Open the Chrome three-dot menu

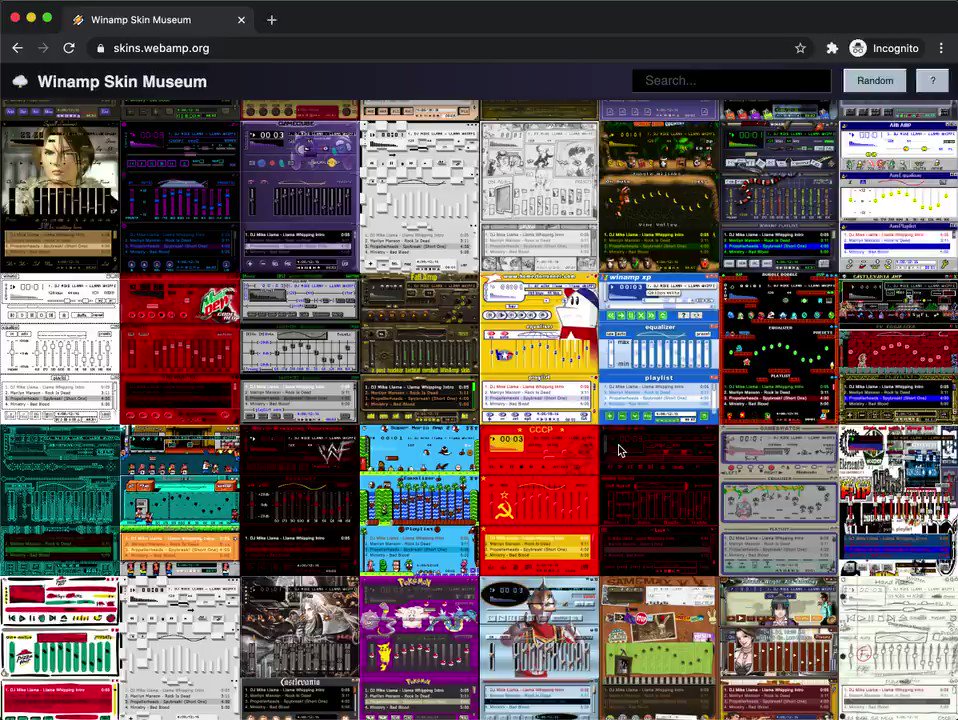pyautogui.click(x=941, y=48)
